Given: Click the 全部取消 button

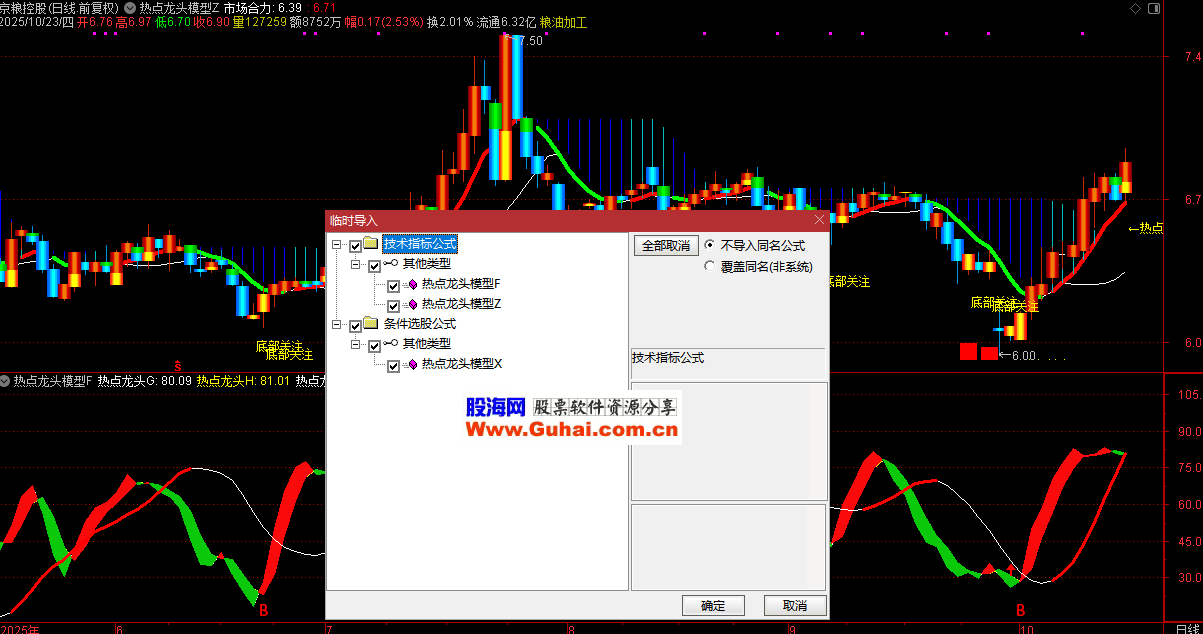Looking at the screenshot, I should [x=665, y=246].
